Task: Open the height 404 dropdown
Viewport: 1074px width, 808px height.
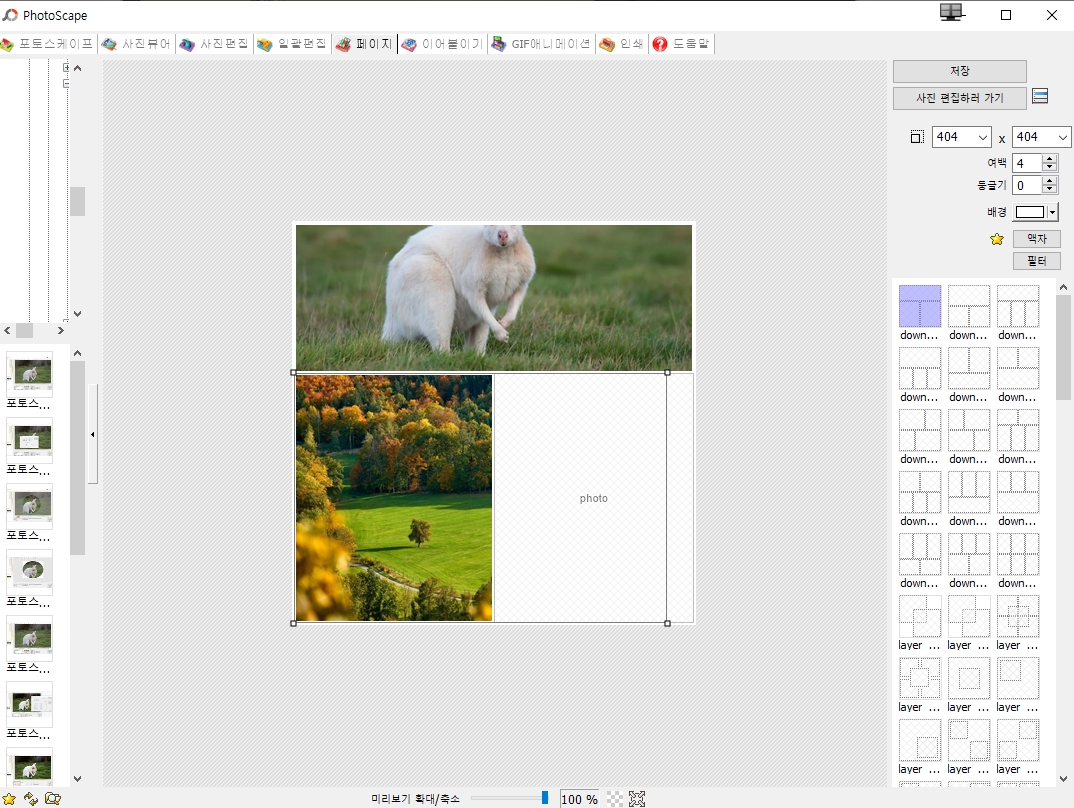Action: (x=1062, y=138)
